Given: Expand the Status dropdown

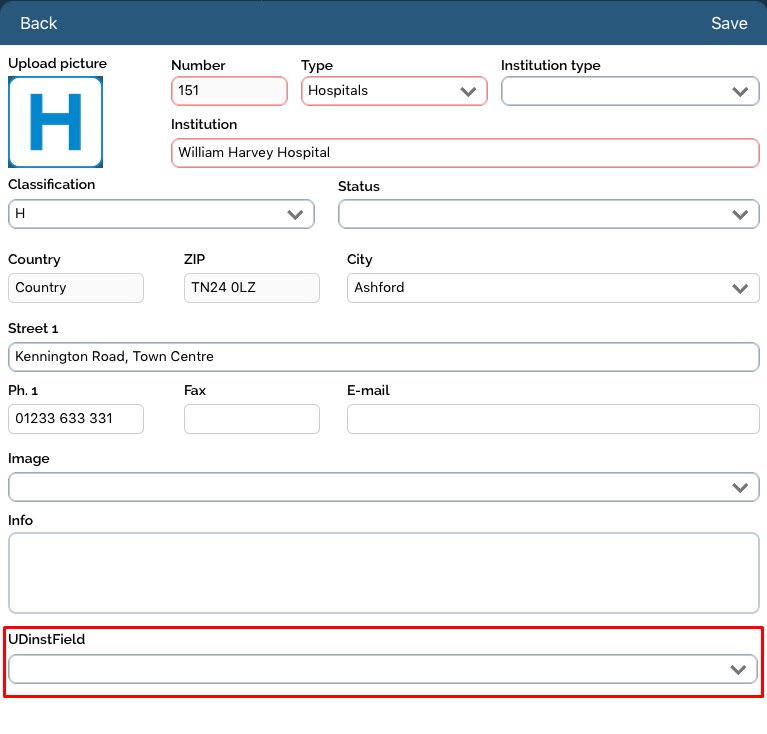Looking at the screenshot, I should 548,214.
